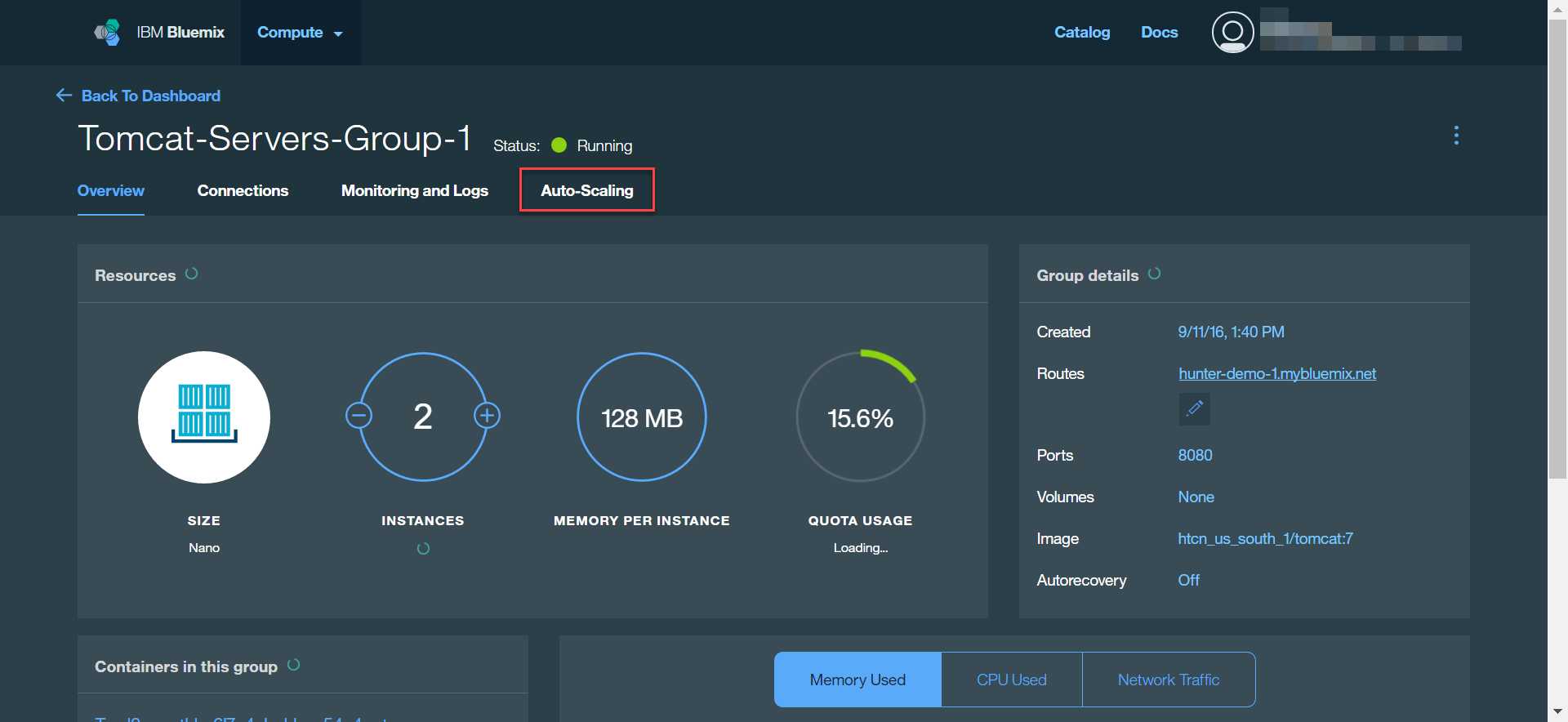Click the quota usage Loading... text
Screen dimensions: 1568x722
click(861, 548)
